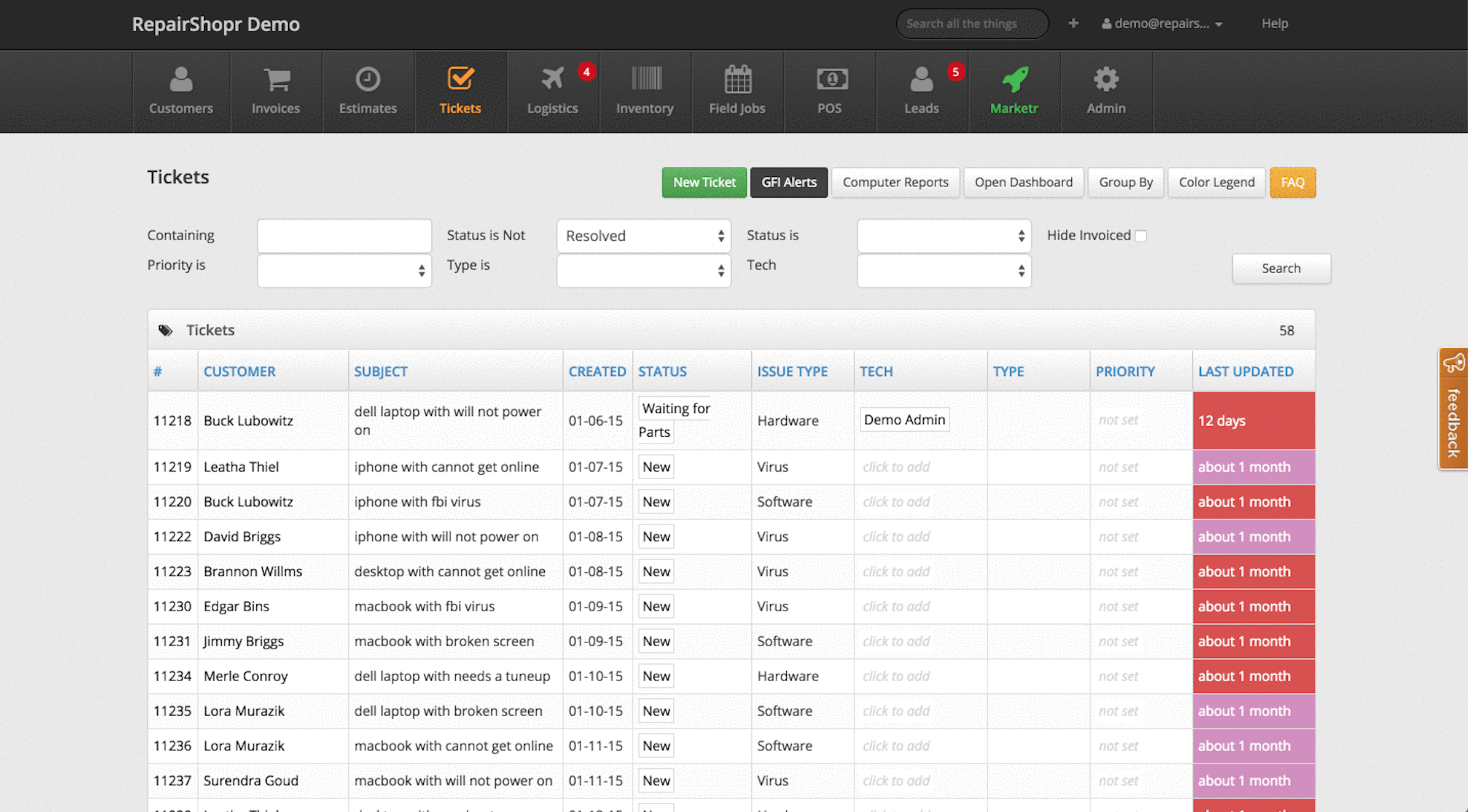Open Admin gear icon
This screenshot has width=1468, height=812.
[x=1106, y=80]
